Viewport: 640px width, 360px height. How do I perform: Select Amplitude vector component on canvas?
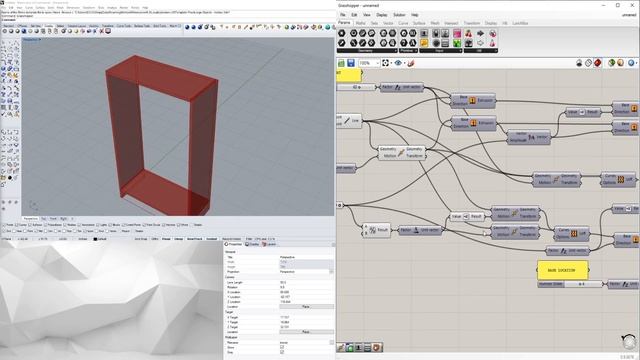click(529, 137)
